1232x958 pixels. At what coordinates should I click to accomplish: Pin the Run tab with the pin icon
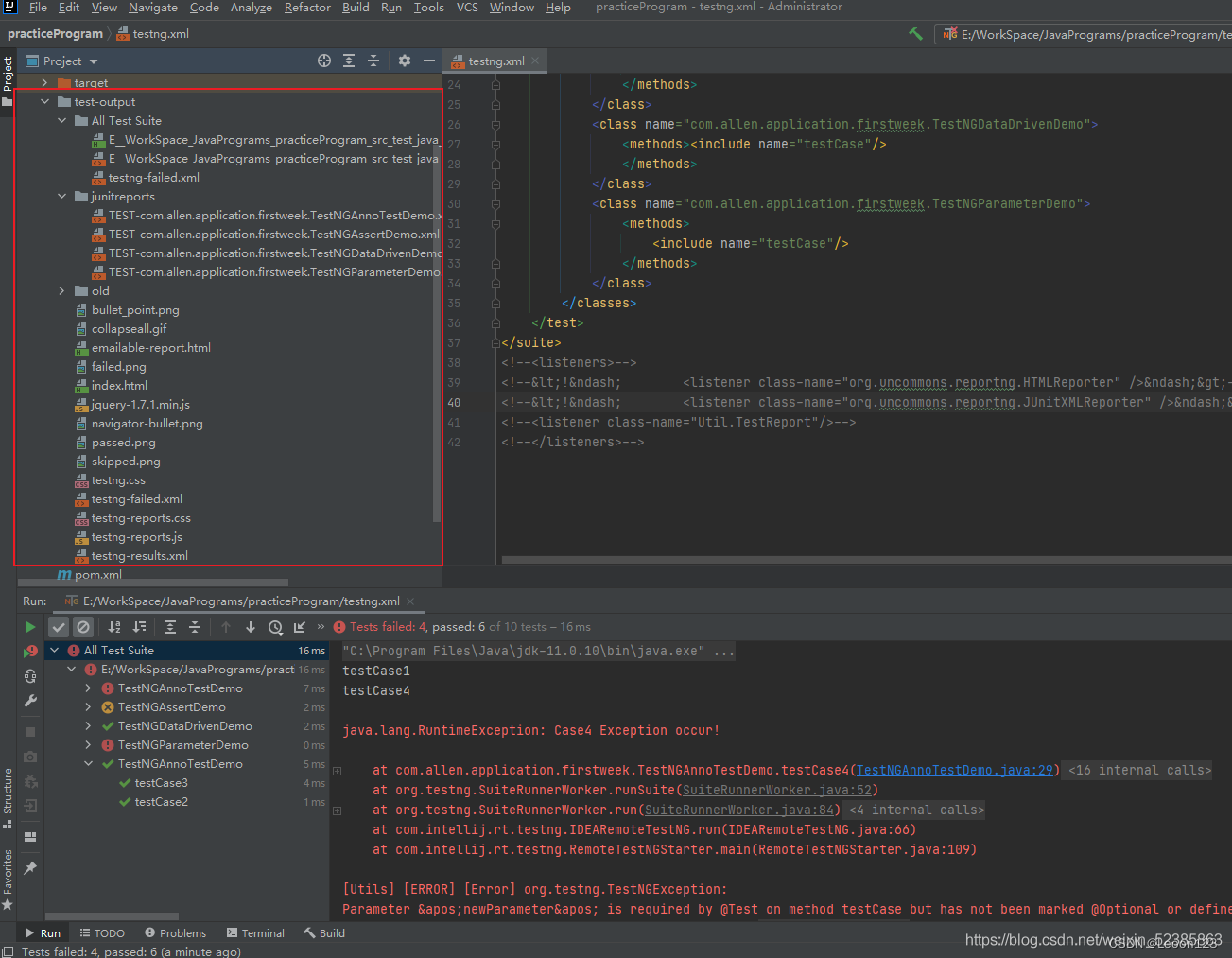[x=30, y=867]
